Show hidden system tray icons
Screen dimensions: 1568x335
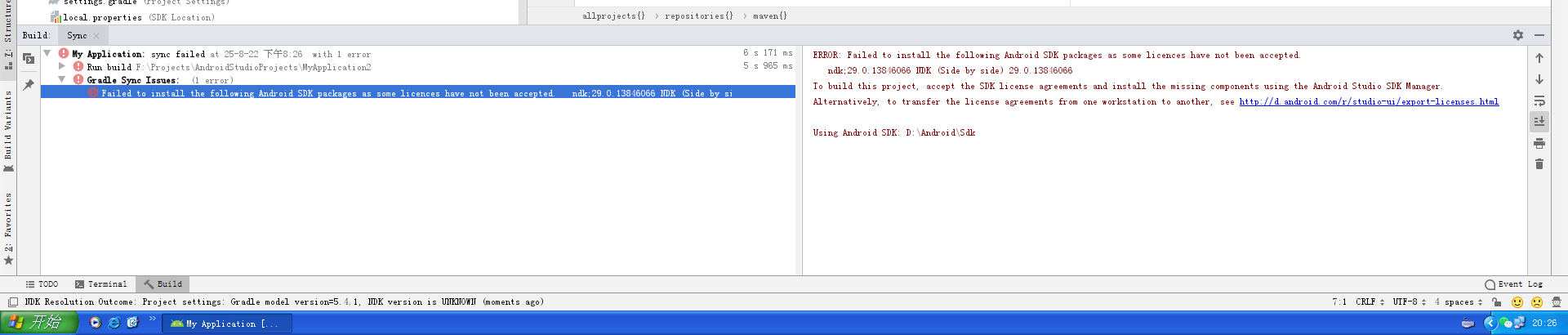pos(1490,324)
